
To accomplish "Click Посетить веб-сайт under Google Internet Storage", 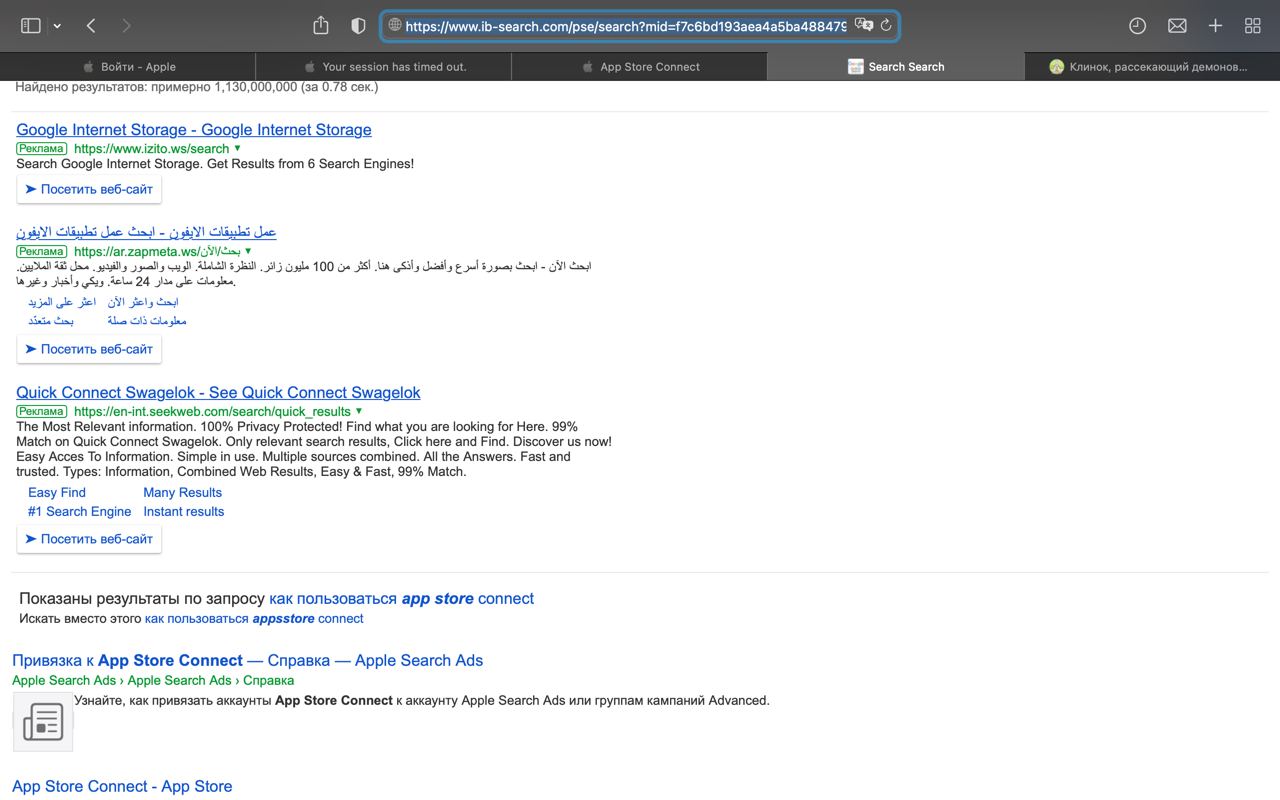I will pos(89,189).
